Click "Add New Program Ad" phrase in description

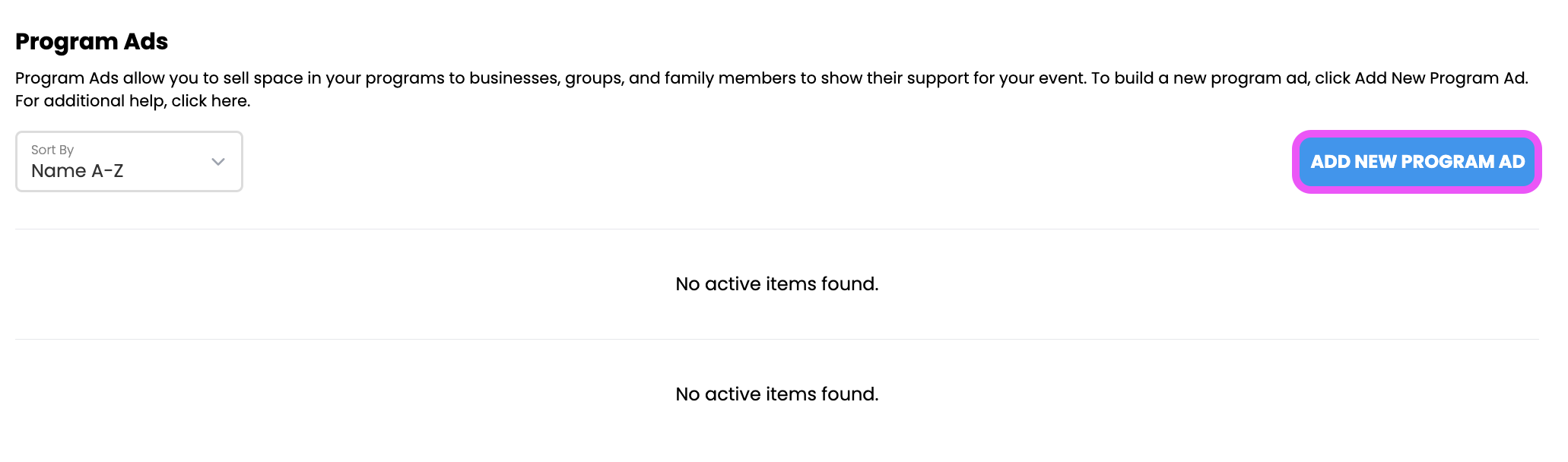tap(1439, 78)
